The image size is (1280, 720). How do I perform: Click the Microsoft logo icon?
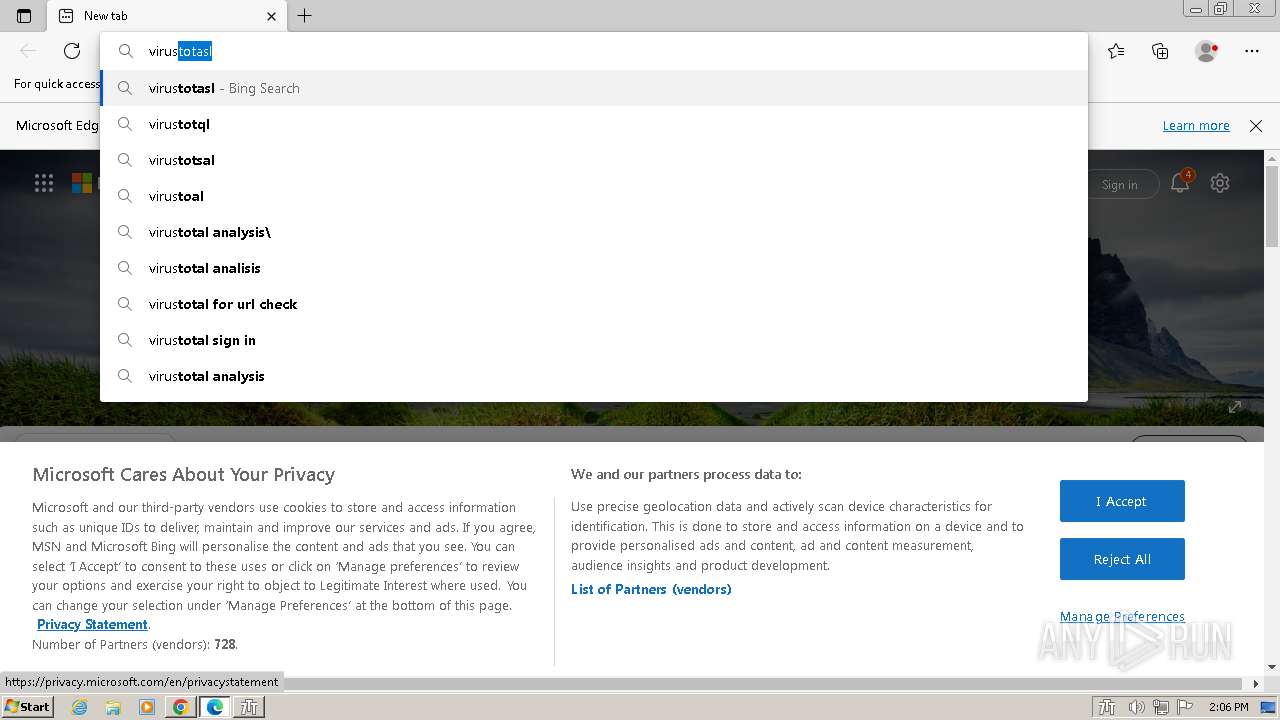click(x=82, y=183)
